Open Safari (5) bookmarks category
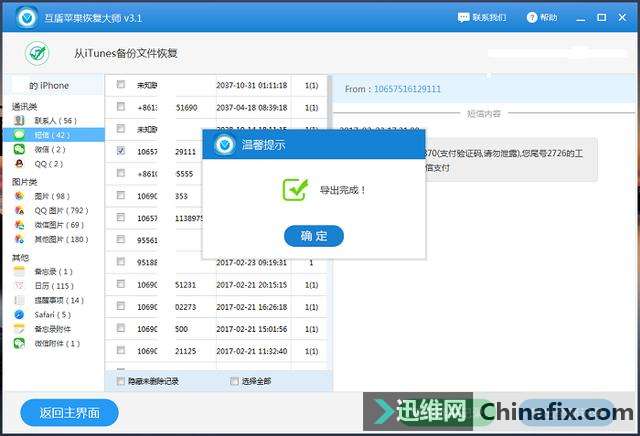640x436 pixels. 52,314
